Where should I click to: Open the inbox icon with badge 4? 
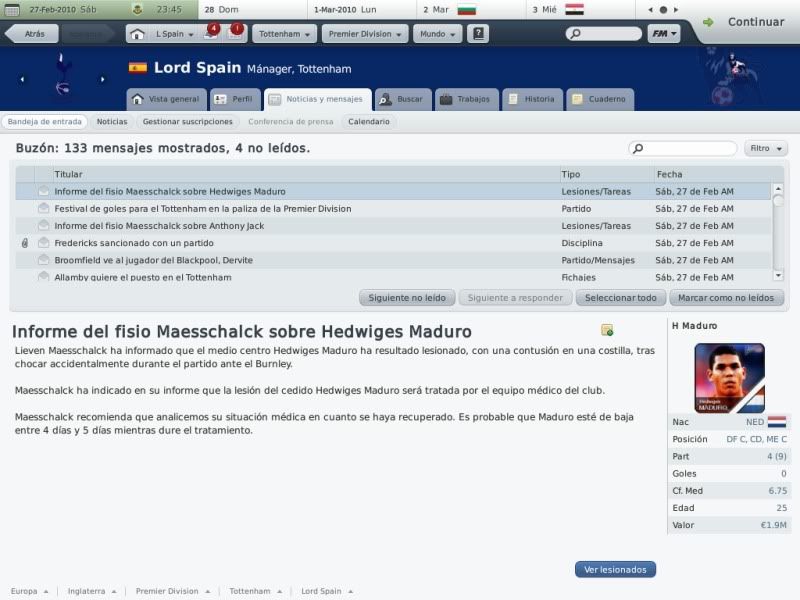click(x=211, y=33)
